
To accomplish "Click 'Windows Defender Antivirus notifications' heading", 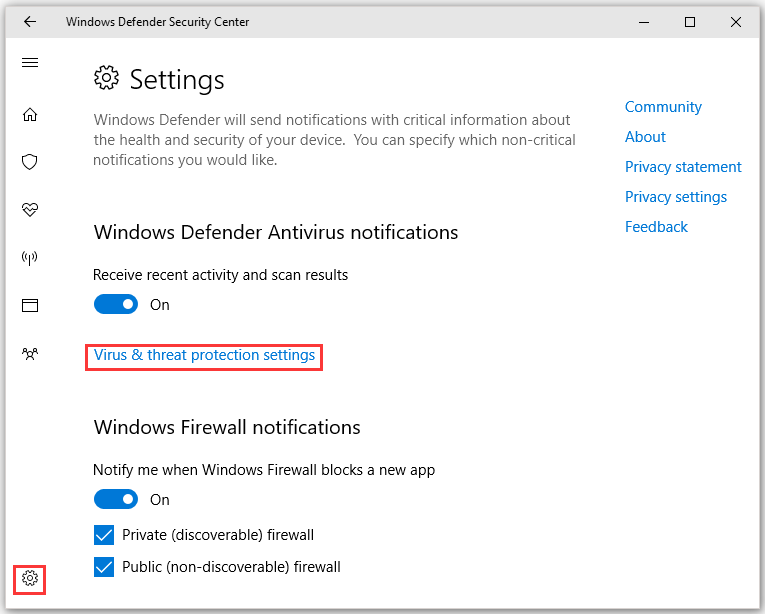I will pos(276,232).
